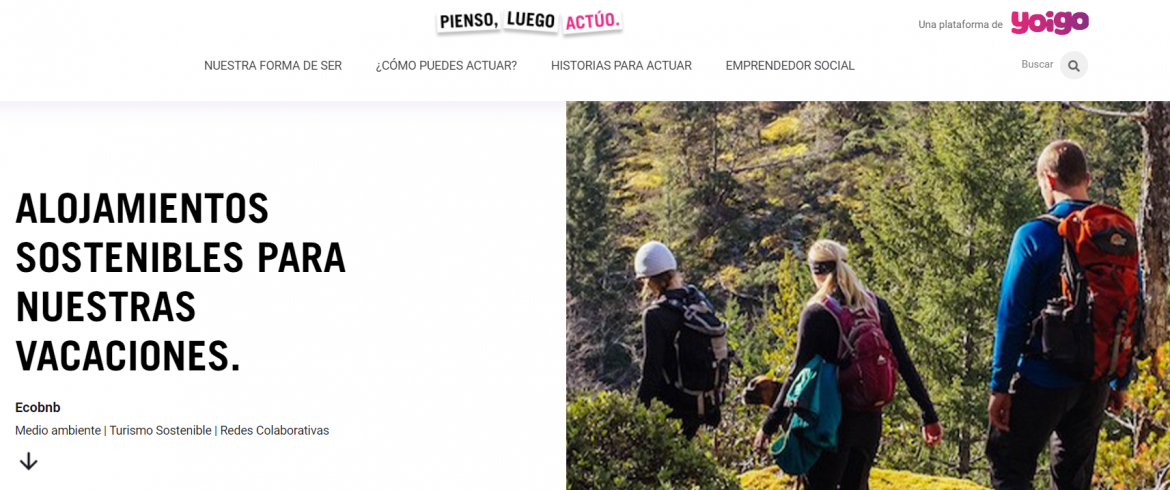Select the Redes Colaborativas category
The height and width of the screenshot is (490, 1170).
(x=275, y=430)
